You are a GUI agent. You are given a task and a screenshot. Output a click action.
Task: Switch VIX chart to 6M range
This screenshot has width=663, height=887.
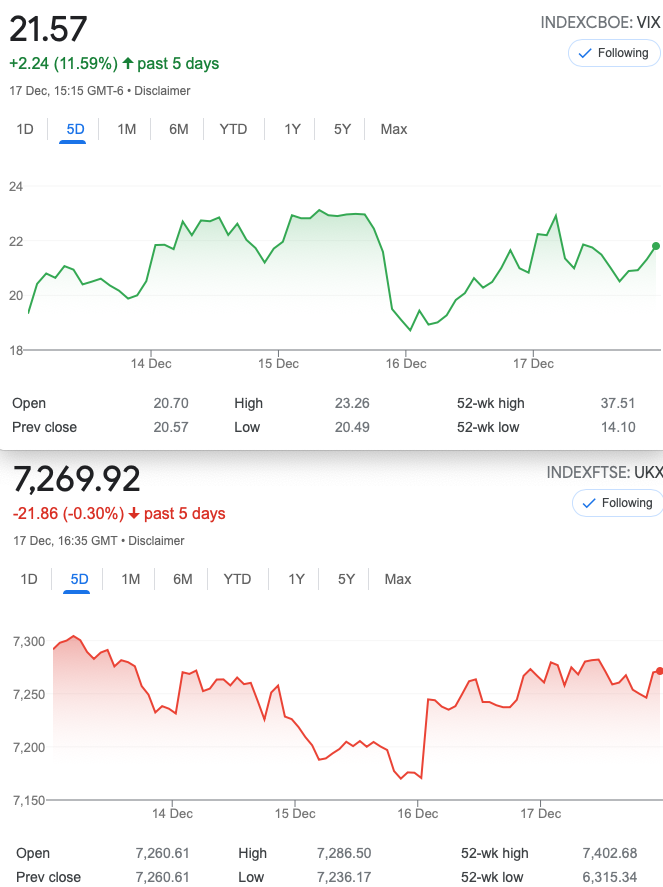point(179,130)
